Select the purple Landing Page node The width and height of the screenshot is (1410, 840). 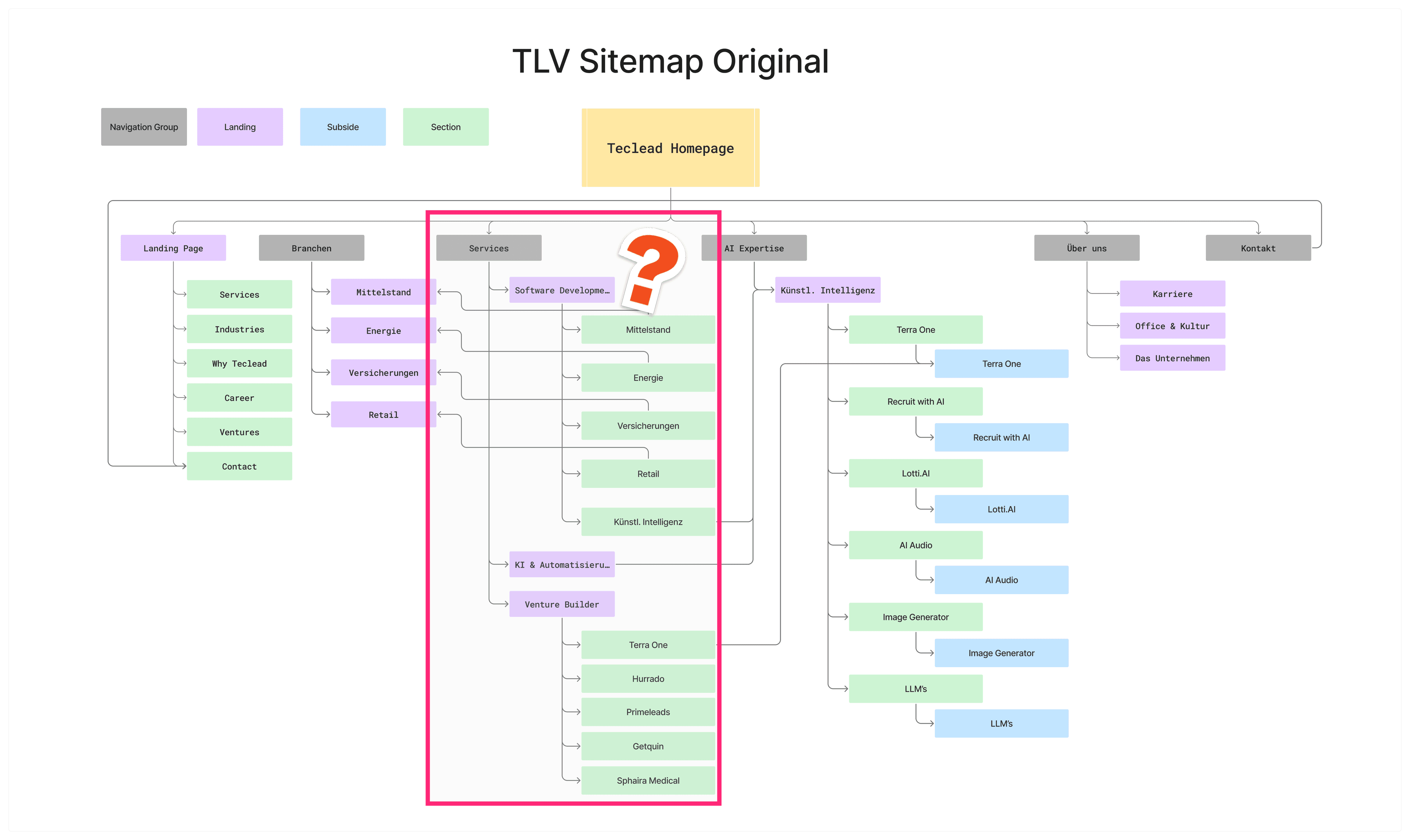(173, 248)
